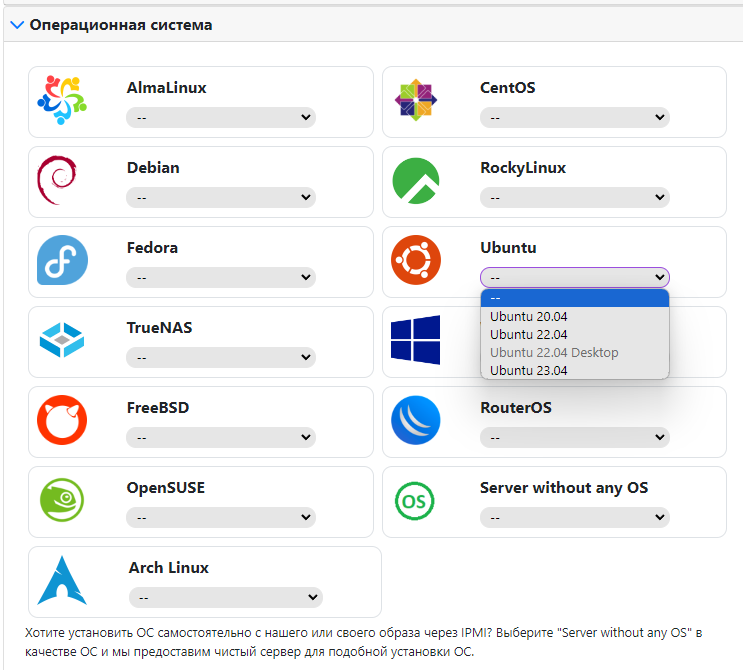Click the AlmaLinux logo icon
743x670 pixels.
tap(62, 100)
